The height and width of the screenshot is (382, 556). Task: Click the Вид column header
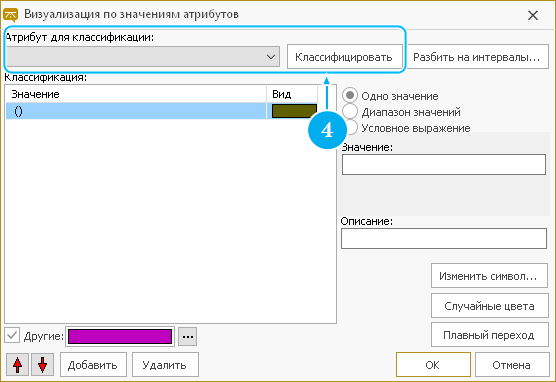[292, 94]
